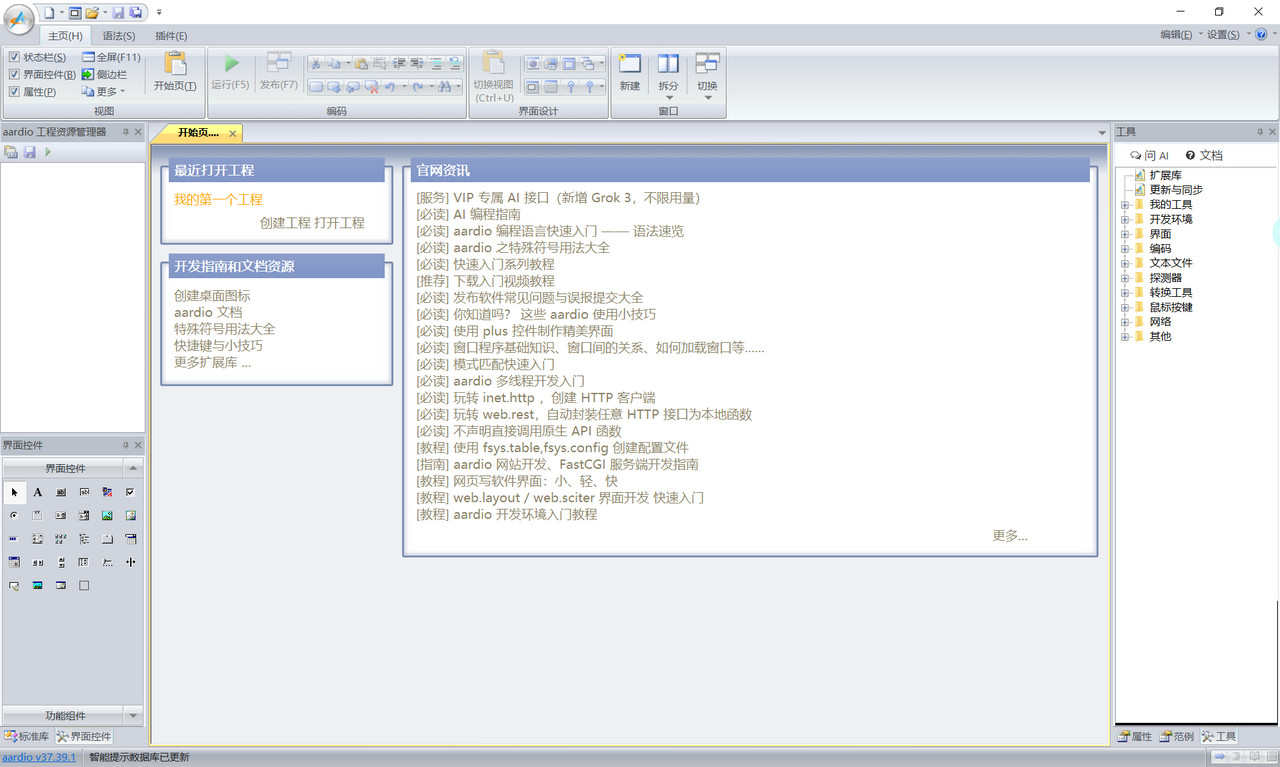Uncheck the 状态栏(S) checkbox
This screenshot has width=1280, height=767.
click(14, 58)
